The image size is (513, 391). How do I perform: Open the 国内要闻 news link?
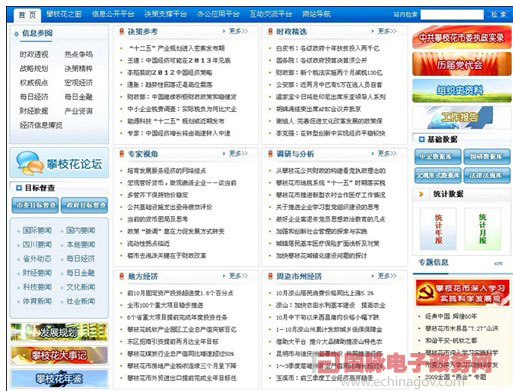point(81,230)
